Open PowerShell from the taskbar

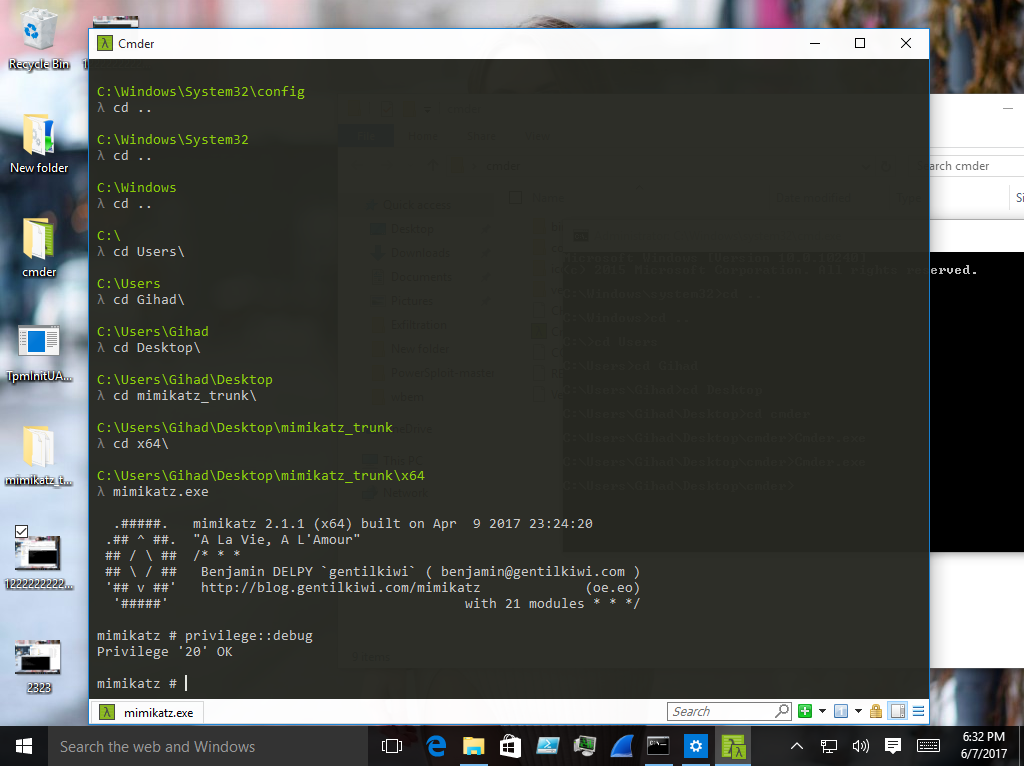coord(547,746)
